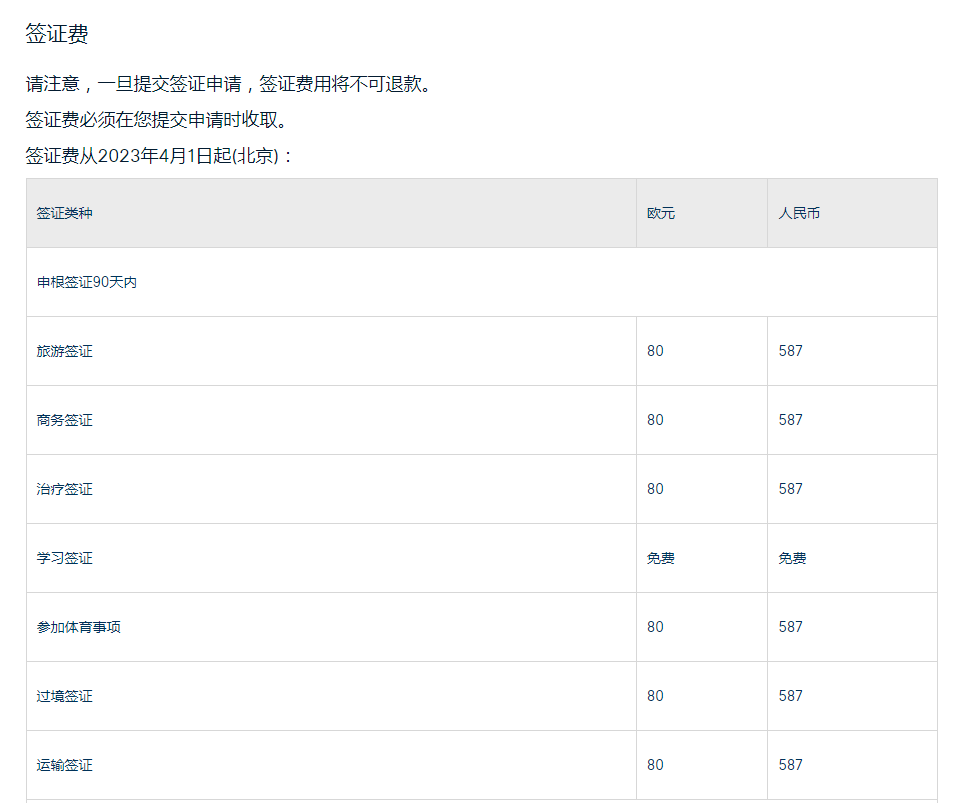Click the 运输签证 row label
The height and width of the screenshot is (803, 963).
pos(64,765)
